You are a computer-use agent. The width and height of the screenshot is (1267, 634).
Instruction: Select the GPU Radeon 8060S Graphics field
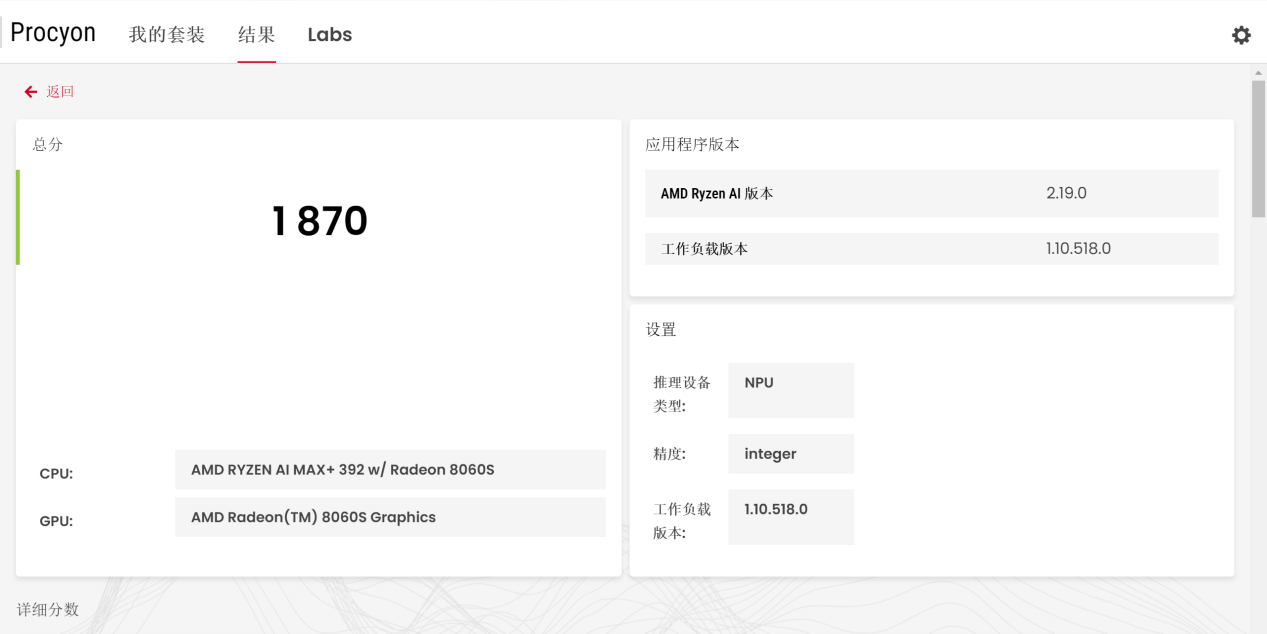pos(390,517)
